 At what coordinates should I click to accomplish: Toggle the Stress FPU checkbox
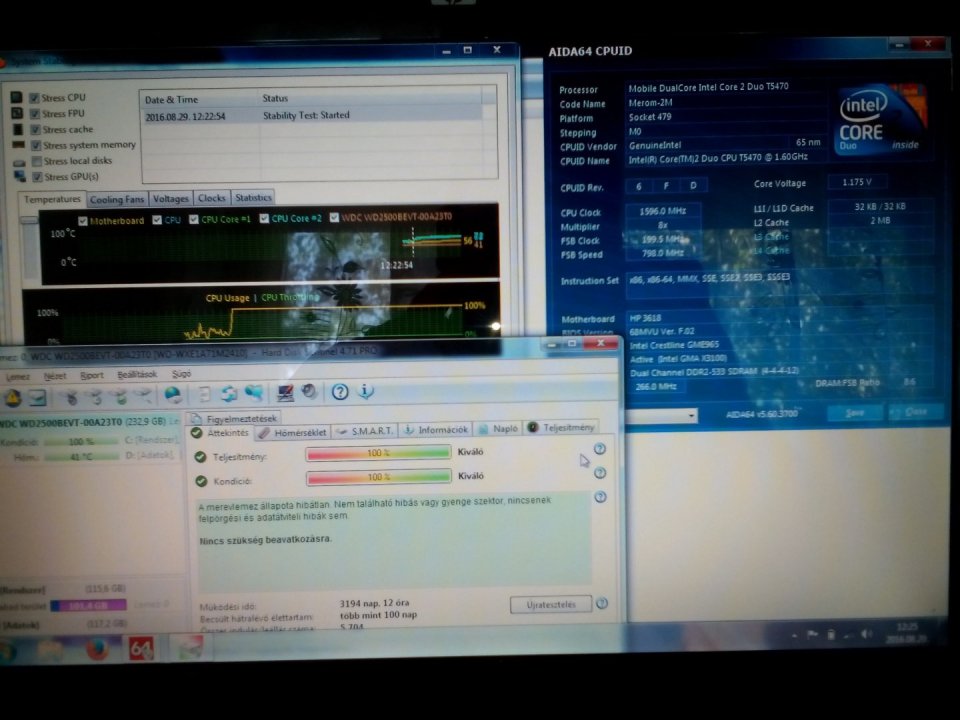(x=35, y=114)
